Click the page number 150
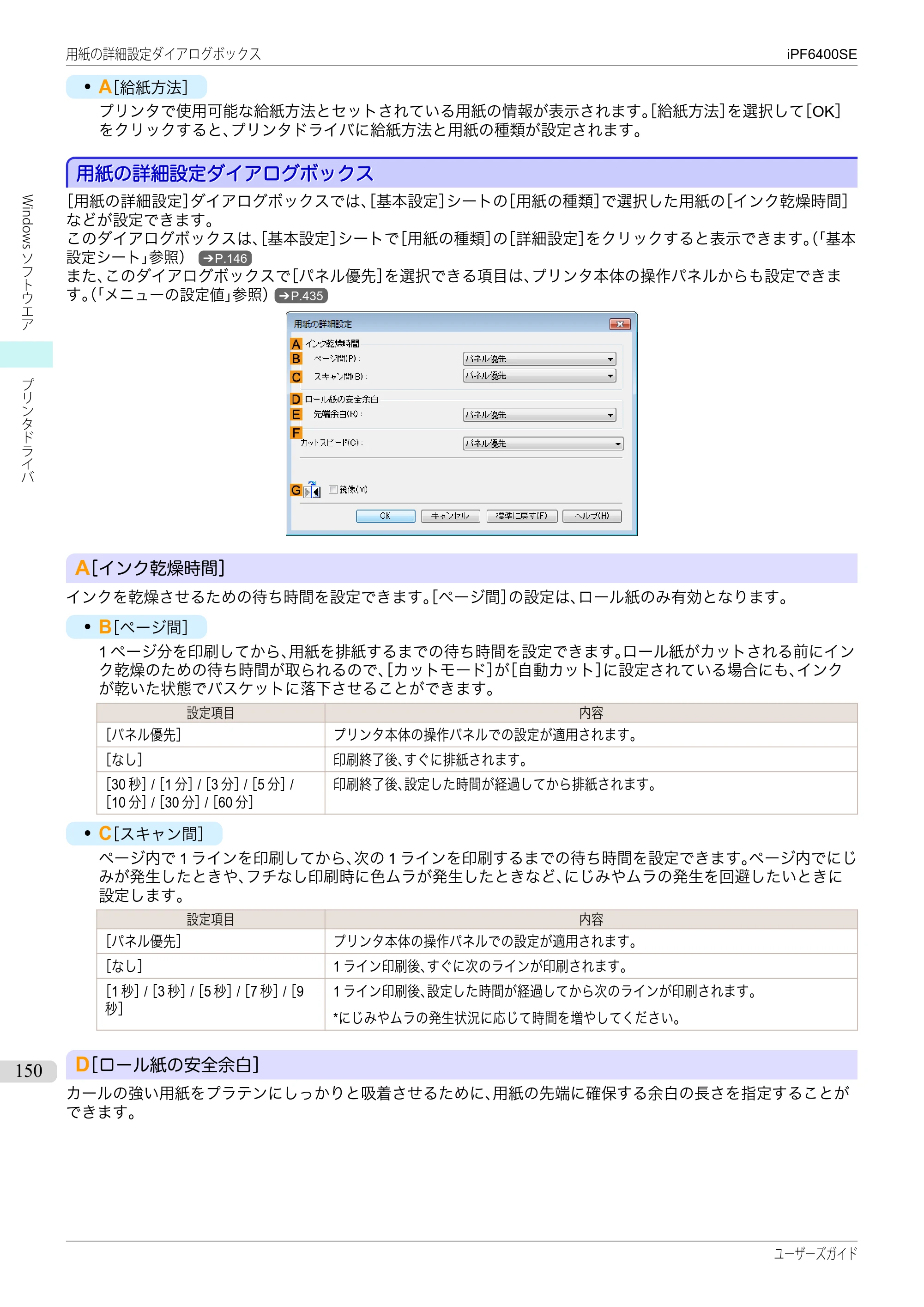The image size is (924, 1307). [29, 1071]
